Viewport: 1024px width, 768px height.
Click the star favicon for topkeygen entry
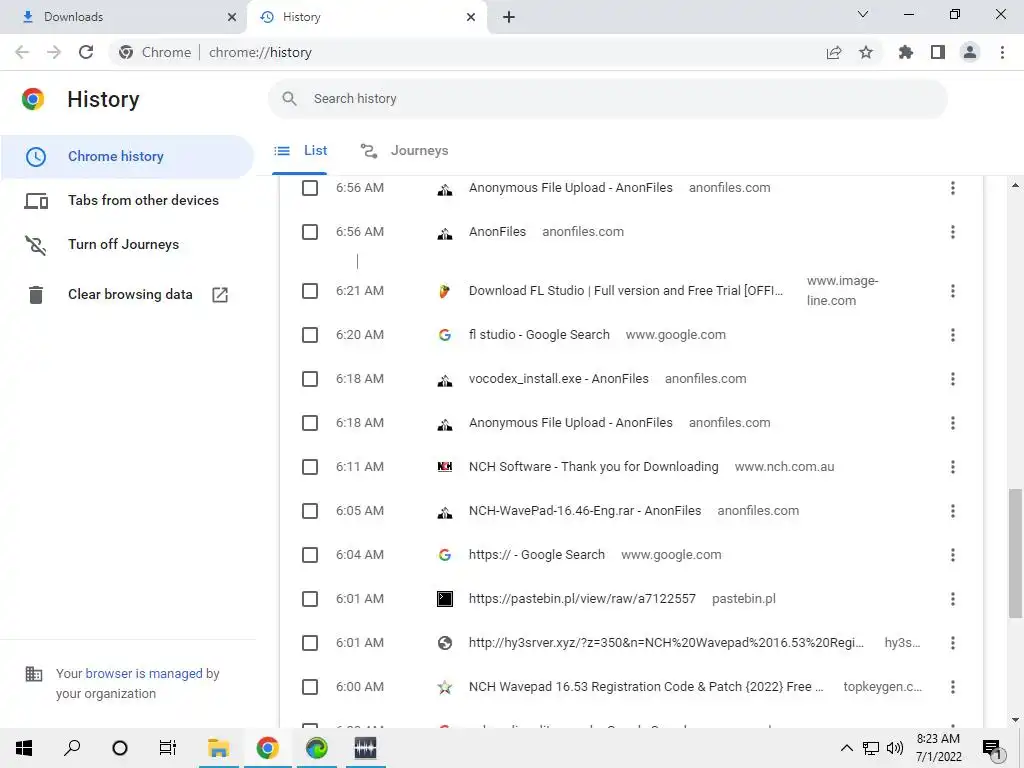pyautogui.click(x=445, y=687)
